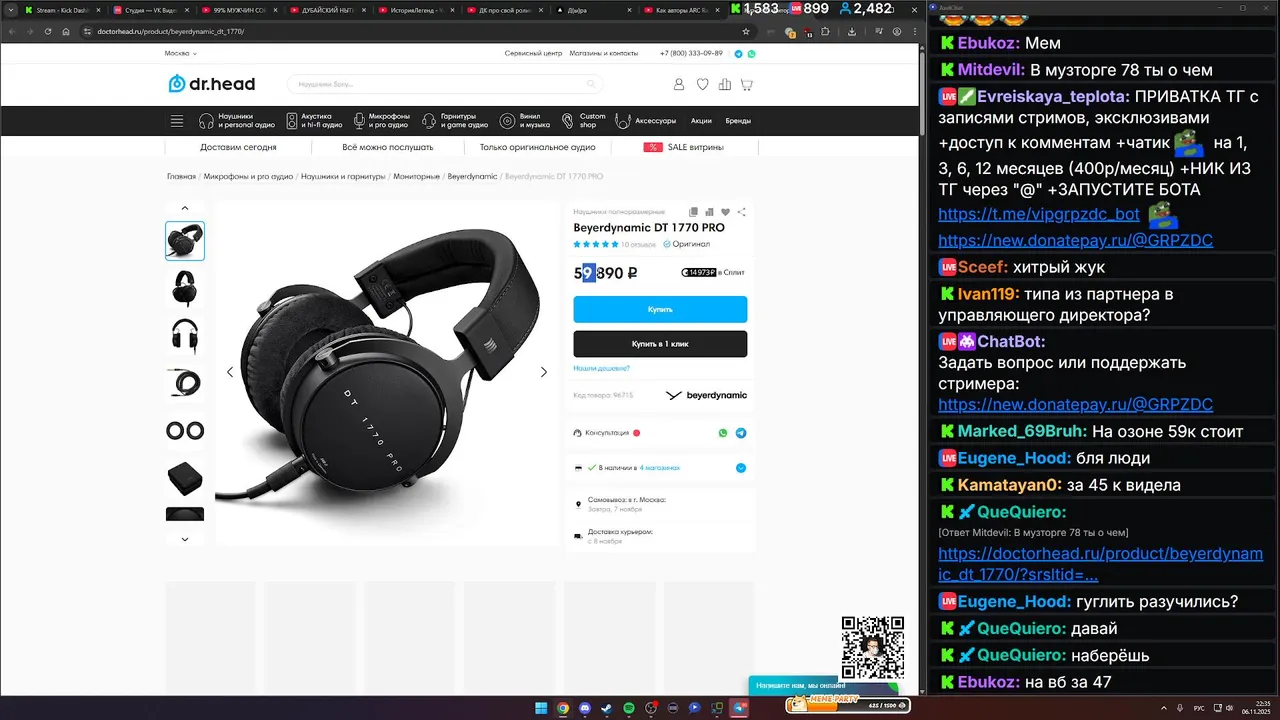Click the dr.head logo
This screenshot has width=1280, height=720.
click(x=211, y=84)
